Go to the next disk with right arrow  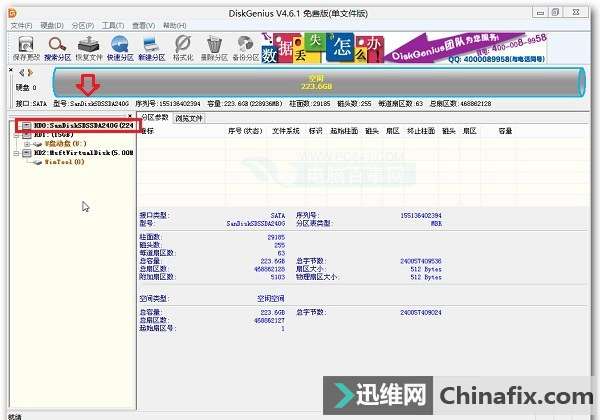tap(30, 73)
